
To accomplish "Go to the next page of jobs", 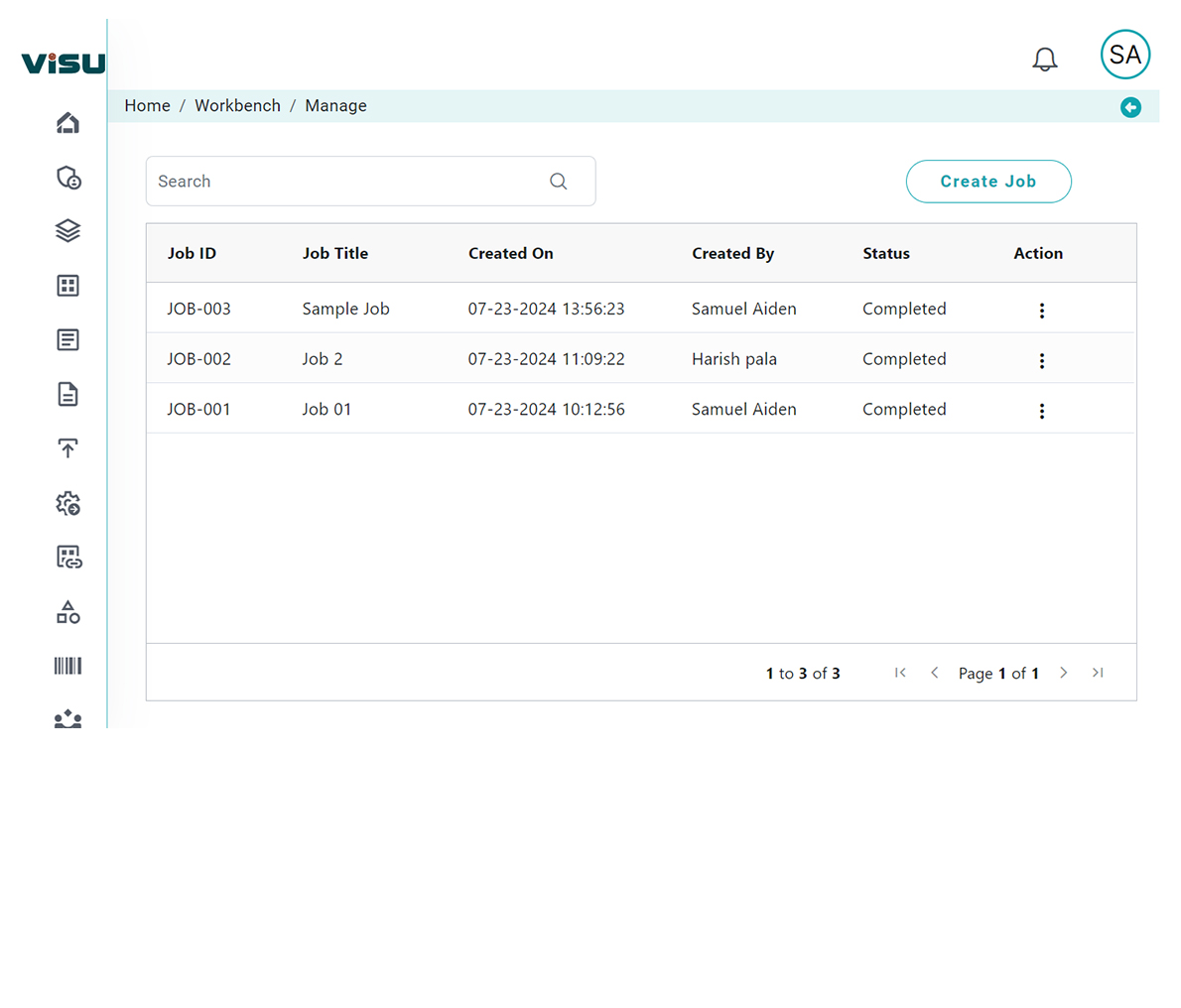I will (1063, 673).
